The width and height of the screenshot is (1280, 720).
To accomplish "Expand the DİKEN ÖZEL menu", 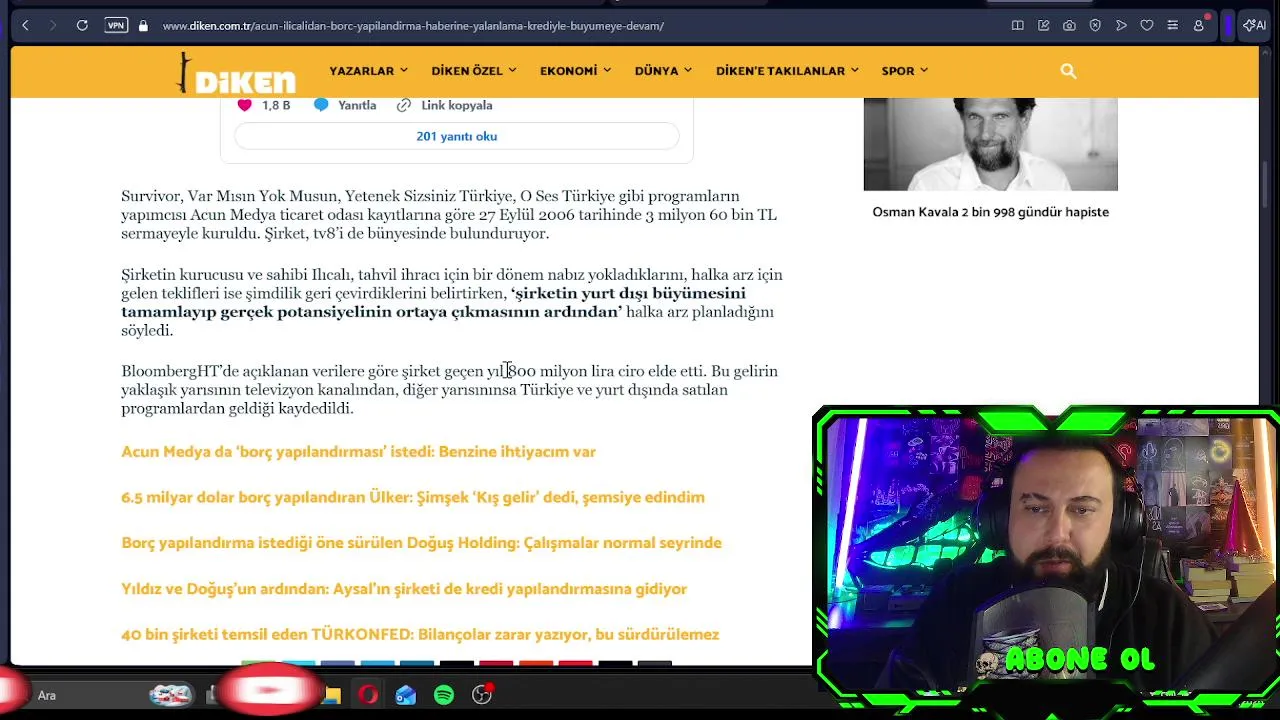I will point(473,71).
